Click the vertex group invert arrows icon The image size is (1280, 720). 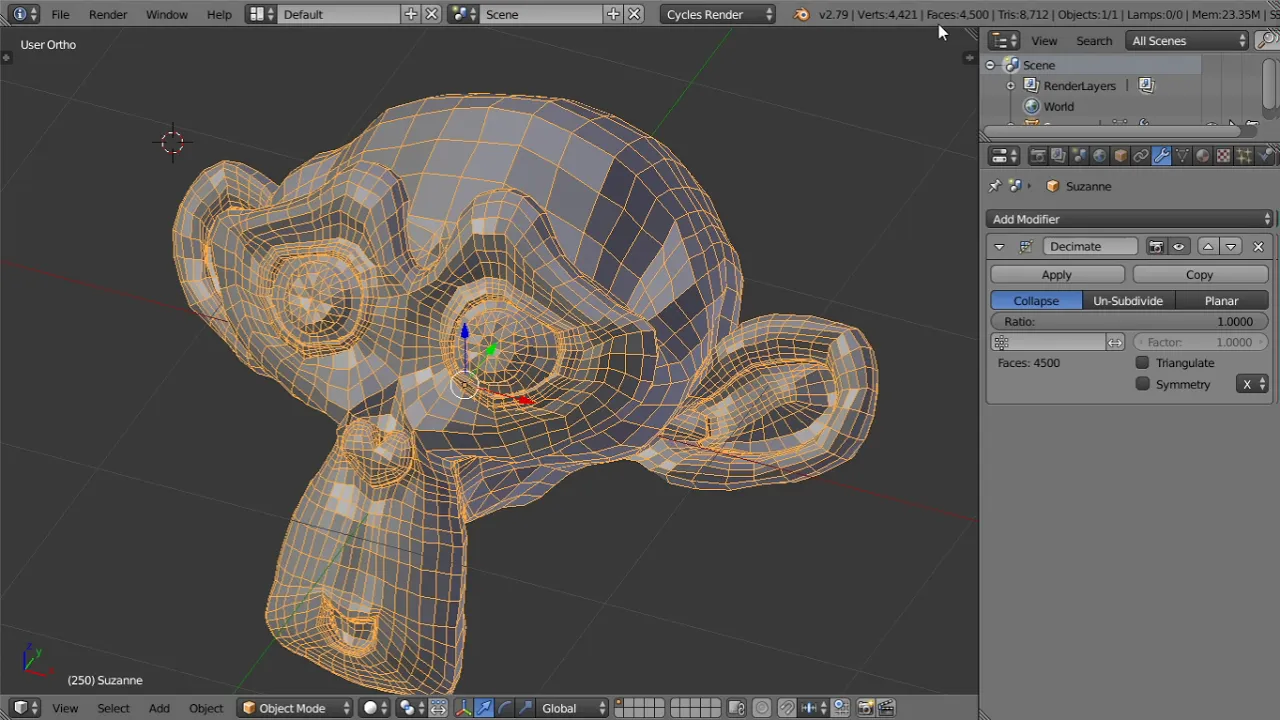(1115, 342)
